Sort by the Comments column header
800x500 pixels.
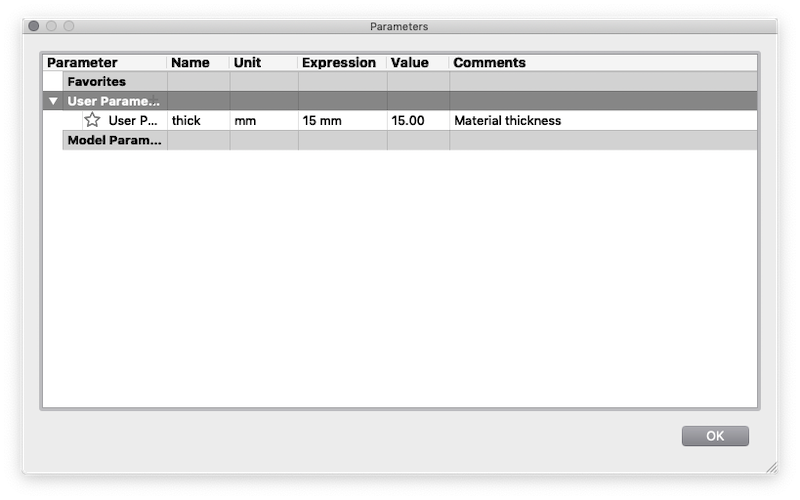coord(604,63)
